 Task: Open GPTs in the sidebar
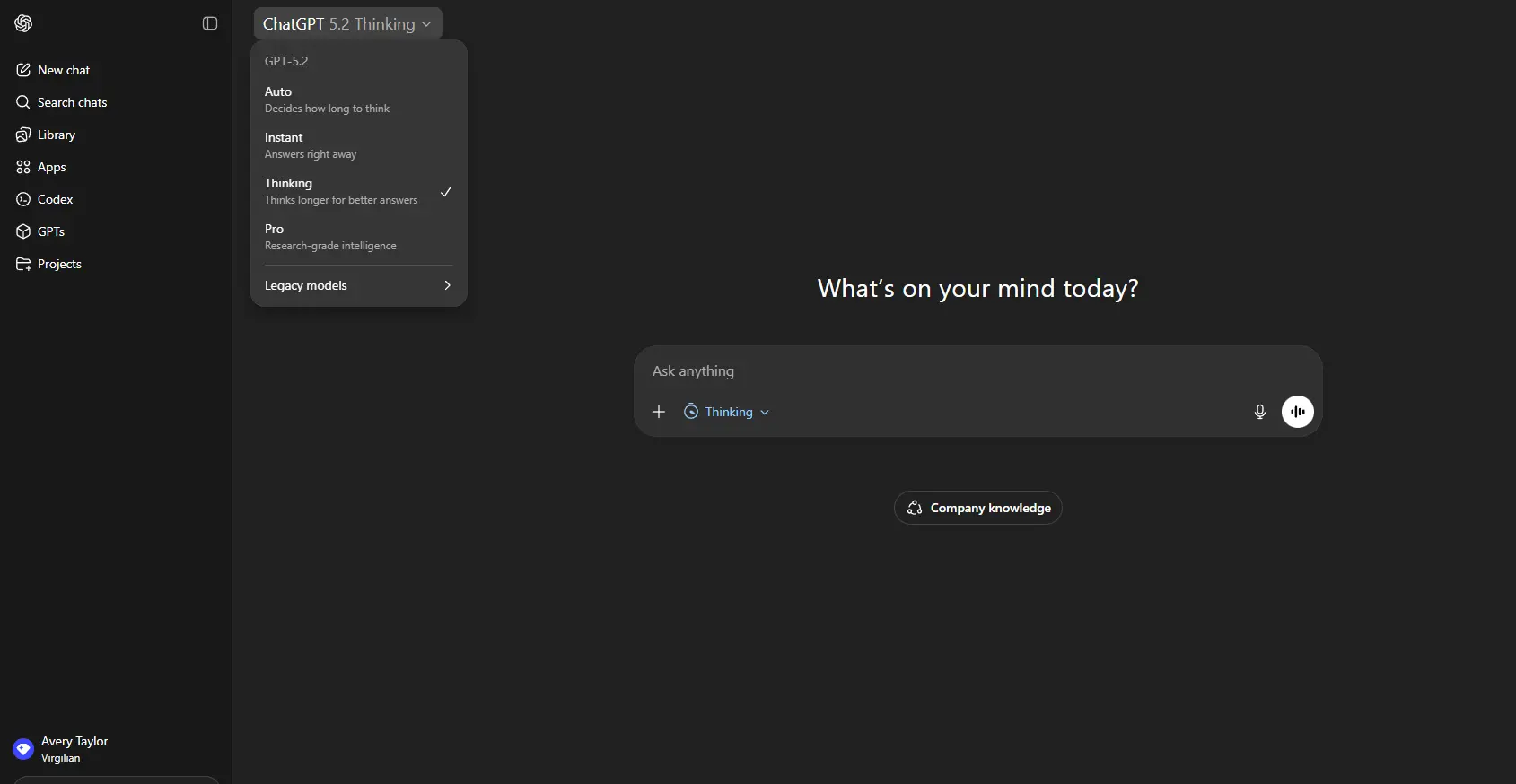coord(117,231)
